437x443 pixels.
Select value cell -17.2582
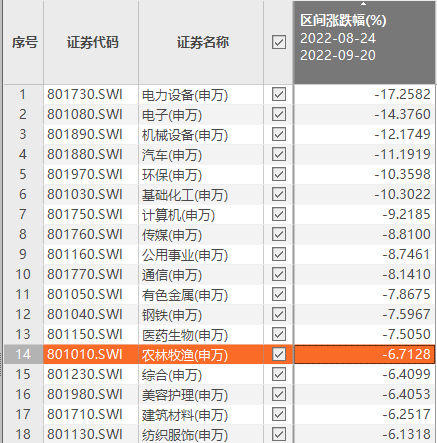click(x=365, y=94)
